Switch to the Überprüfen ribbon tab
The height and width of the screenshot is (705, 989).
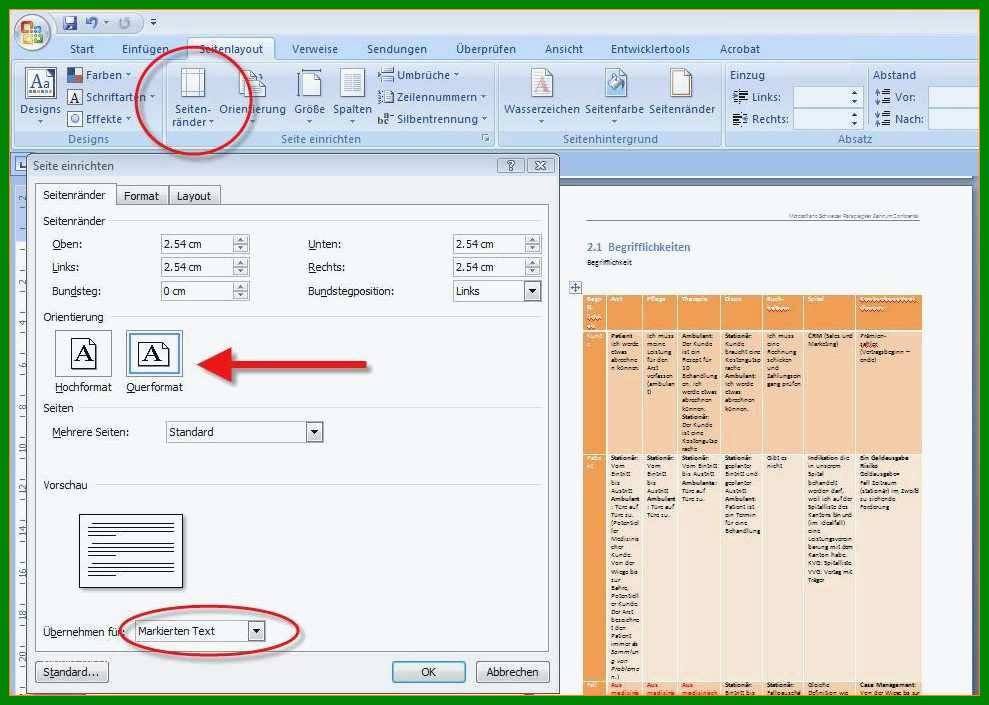click(486, 49)
